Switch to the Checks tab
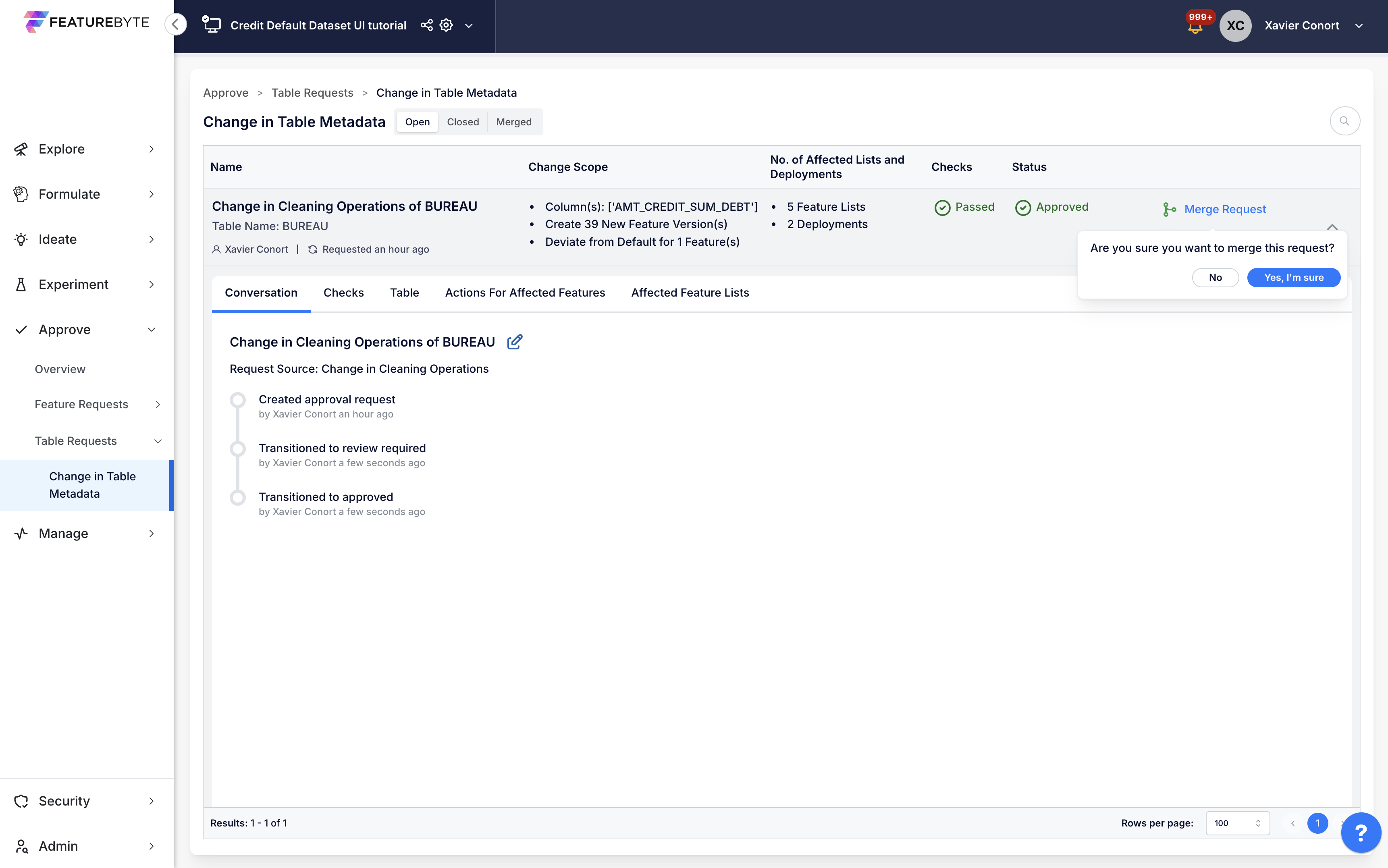 pyautogui.click(x=343, y=293)
